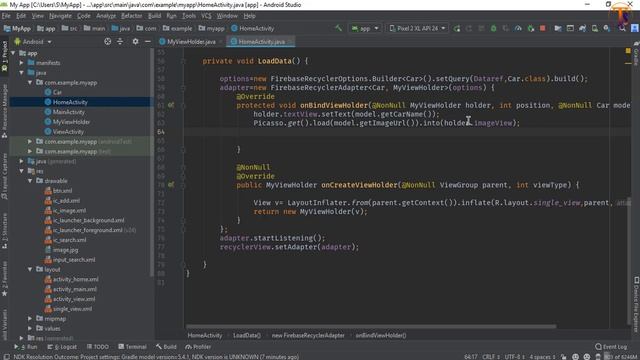Screen dimensions: 640x360
Task: Click the Apply Changes icon next to Run
Action: click(x=469, y=29)
